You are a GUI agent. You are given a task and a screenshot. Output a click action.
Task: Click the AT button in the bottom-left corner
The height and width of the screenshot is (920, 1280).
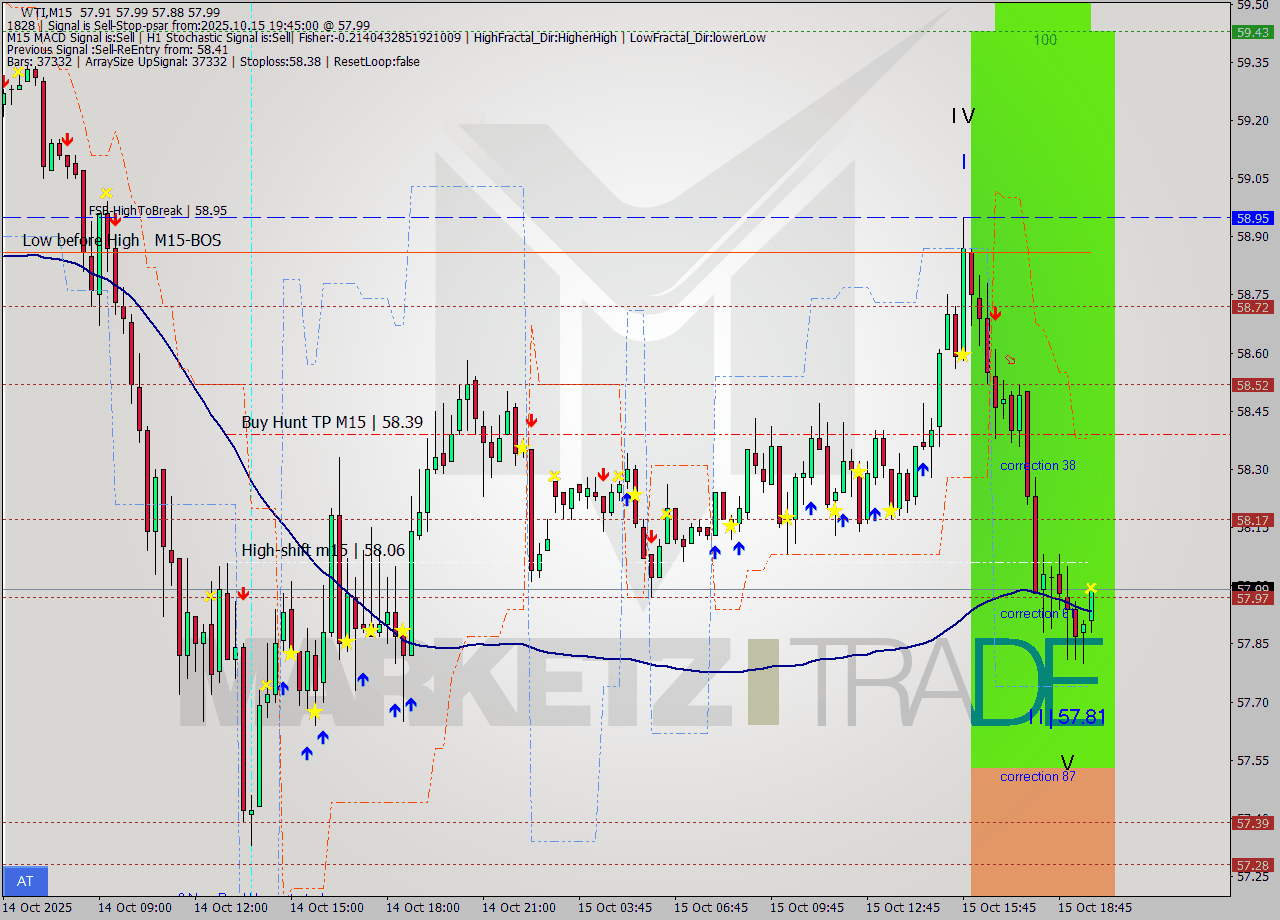[x=25, y=881]
